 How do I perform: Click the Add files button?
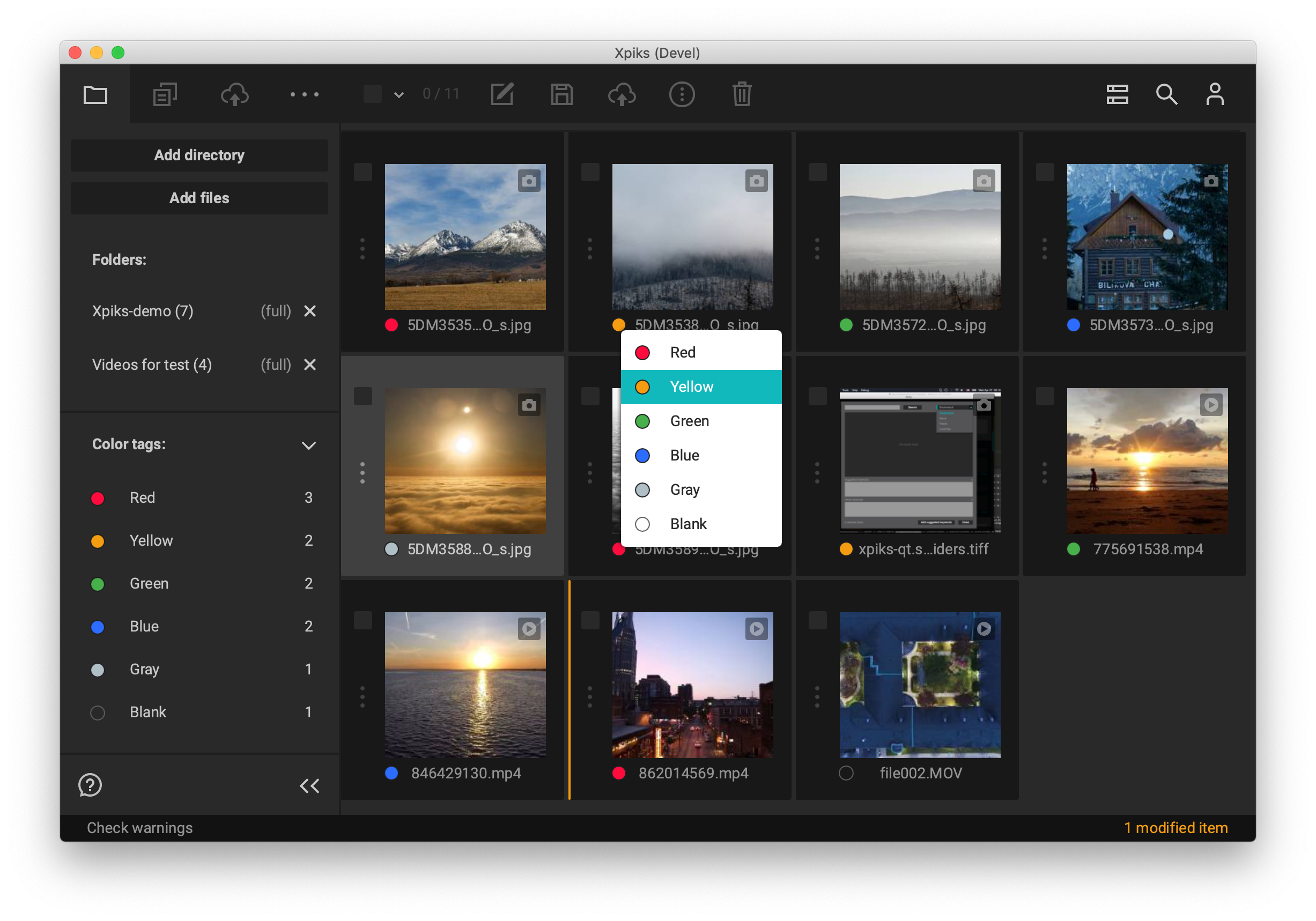(x=199, y=198)
